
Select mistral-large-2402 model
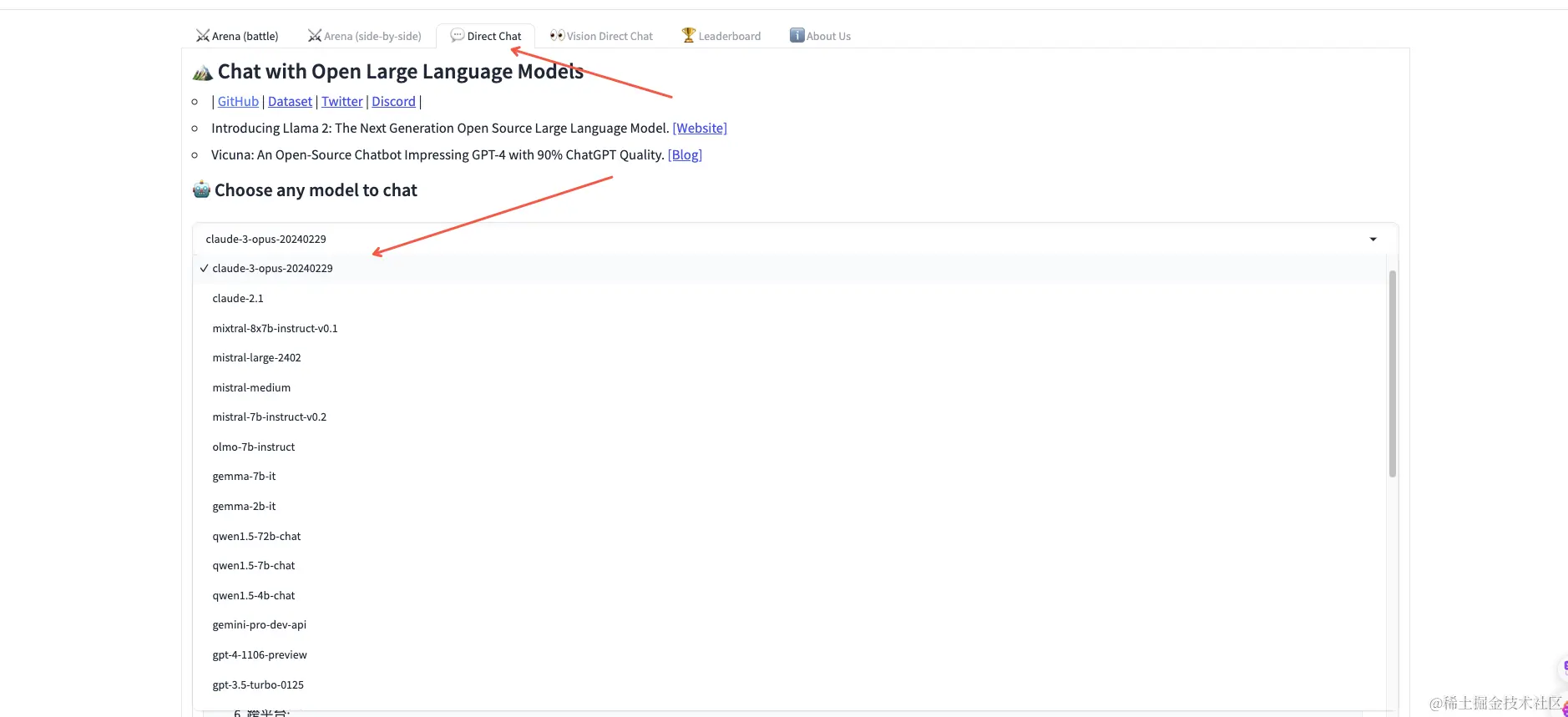(789, 358)
